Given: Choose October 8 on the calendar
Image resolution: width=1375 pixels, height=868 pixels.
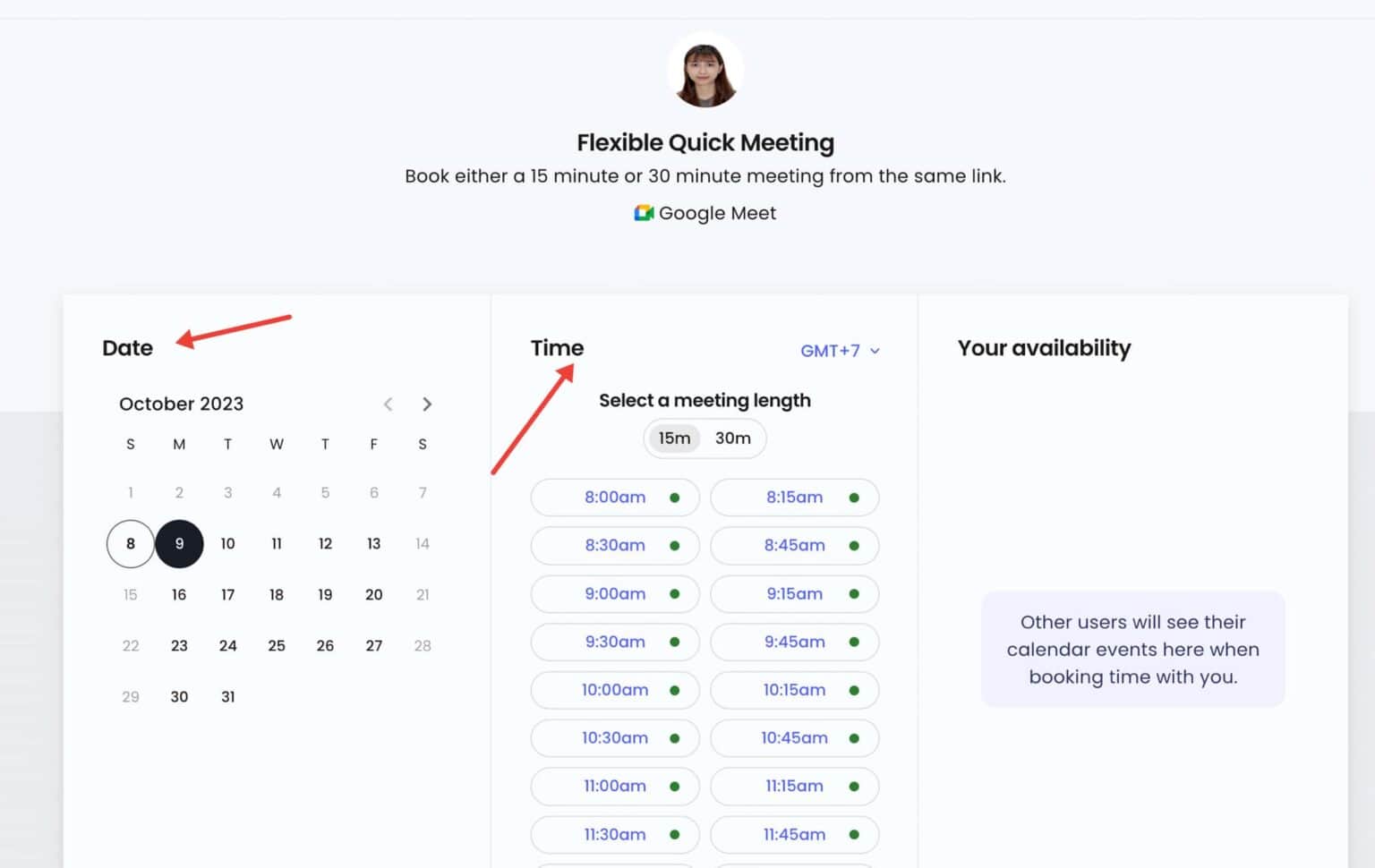Looking at the screenshot, I should point(131,544).
